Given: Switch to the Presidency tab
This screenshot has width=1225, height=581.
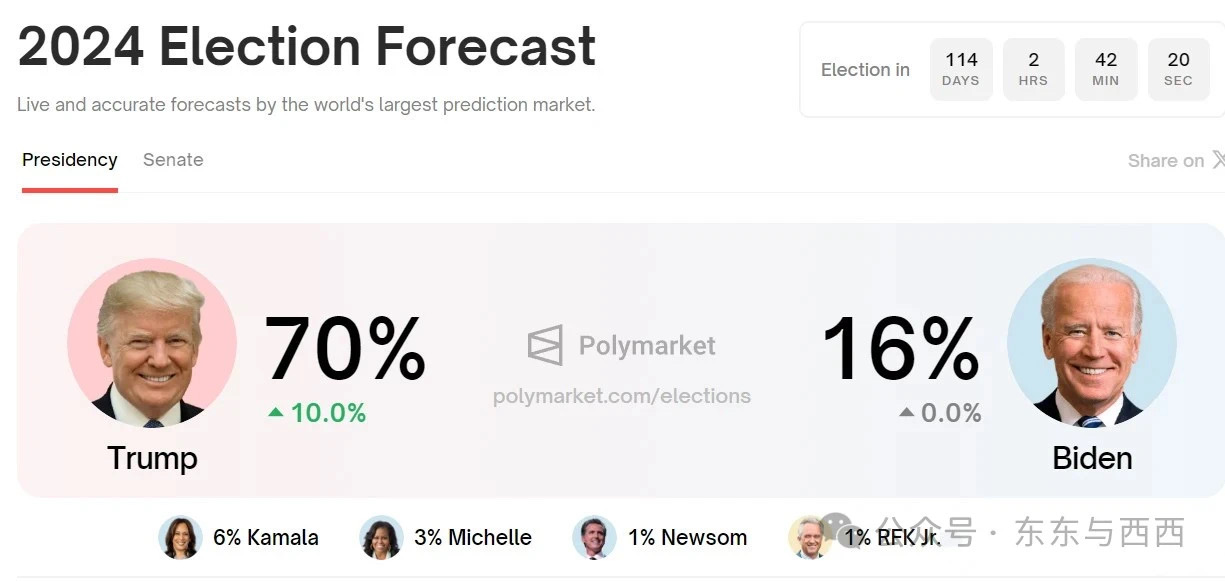Looking at the screenshot, I should coord(70,160).
